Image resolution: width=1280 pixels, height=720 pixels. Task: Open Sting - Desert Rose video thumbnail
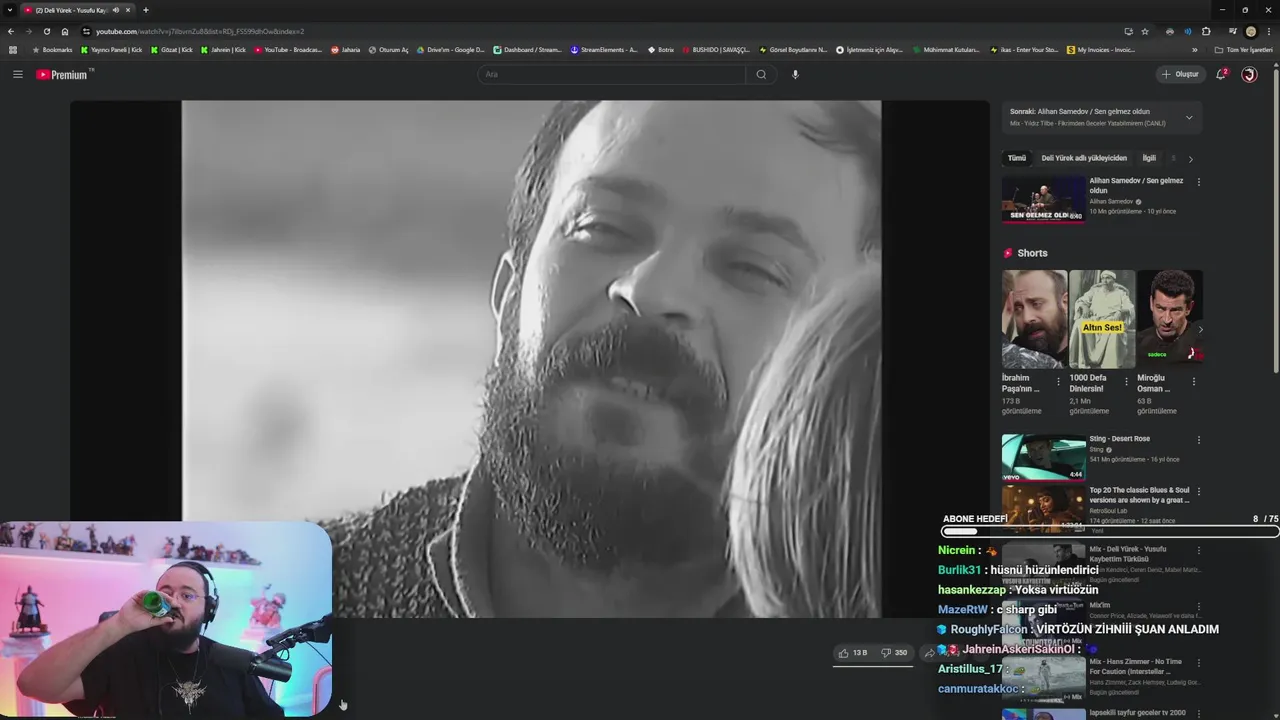[1043, 457]
